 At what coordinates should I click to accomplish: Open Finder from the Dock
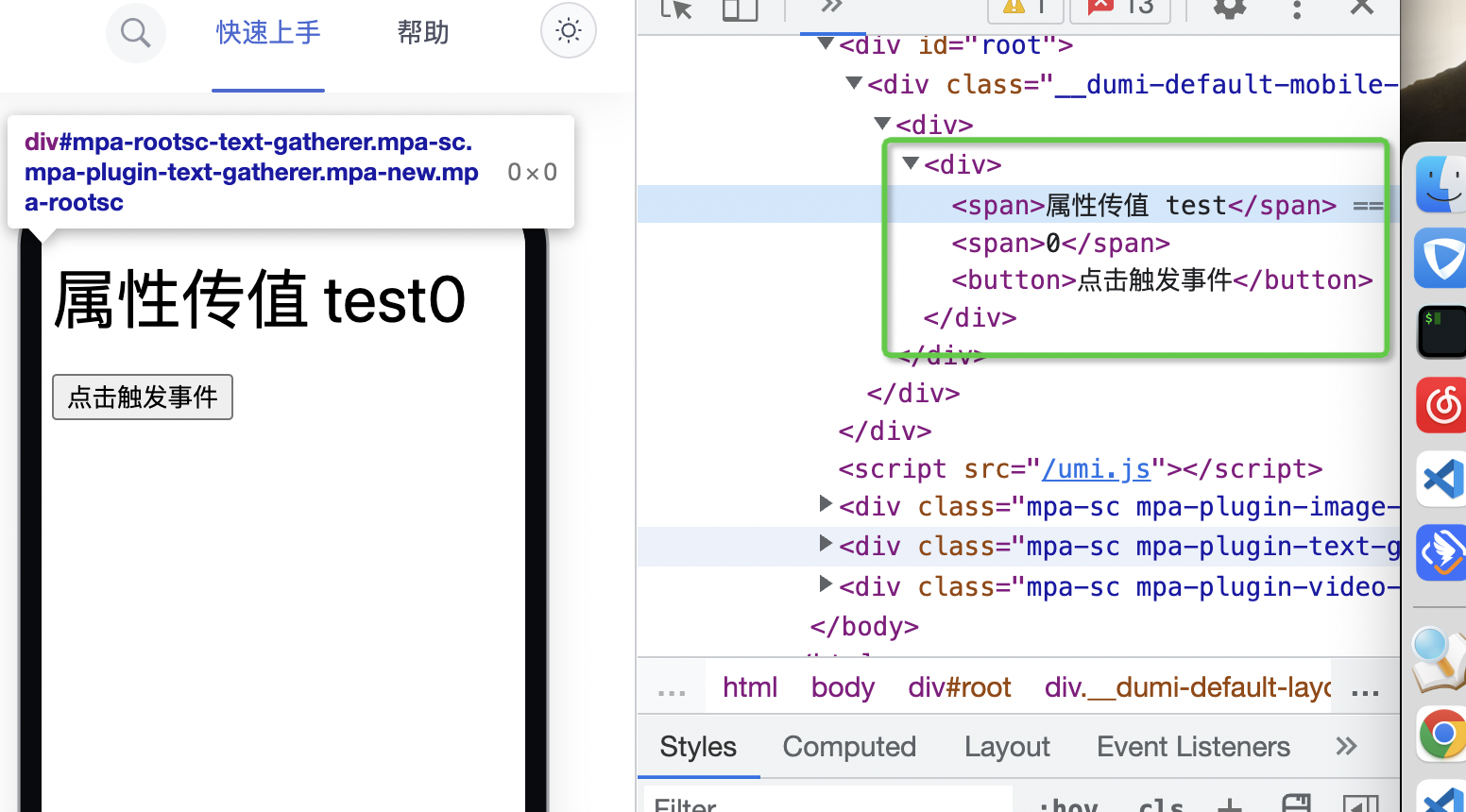(1441, 184)
